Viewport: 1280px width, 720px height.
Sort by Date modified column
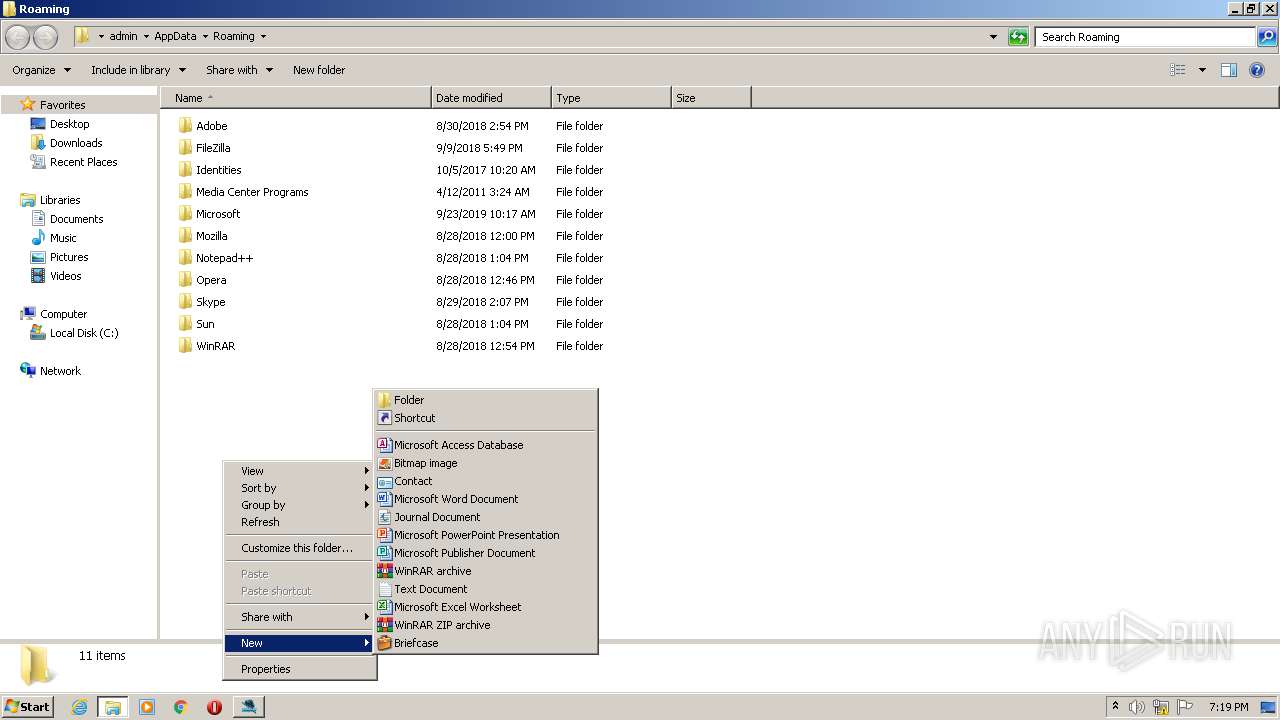coord(491,98)
